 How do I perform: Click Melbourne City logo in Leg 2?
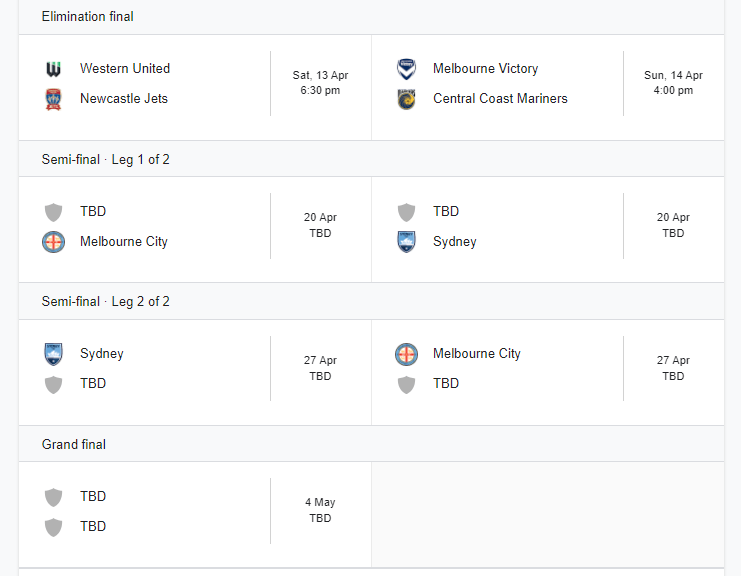(407, 354)
